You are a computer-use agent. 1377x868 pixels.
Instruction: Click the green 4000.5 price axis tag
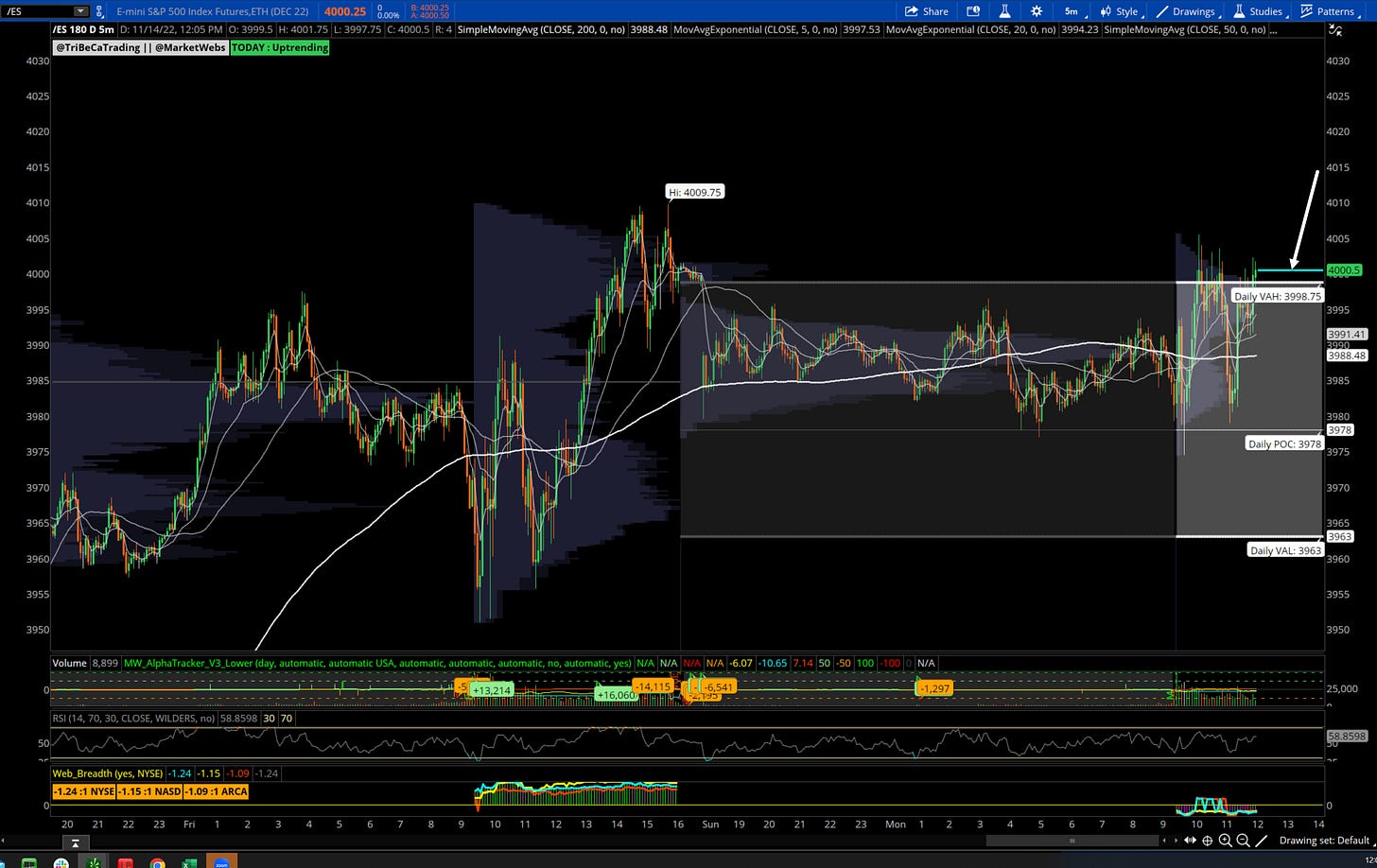click(x=1344, y=270)
